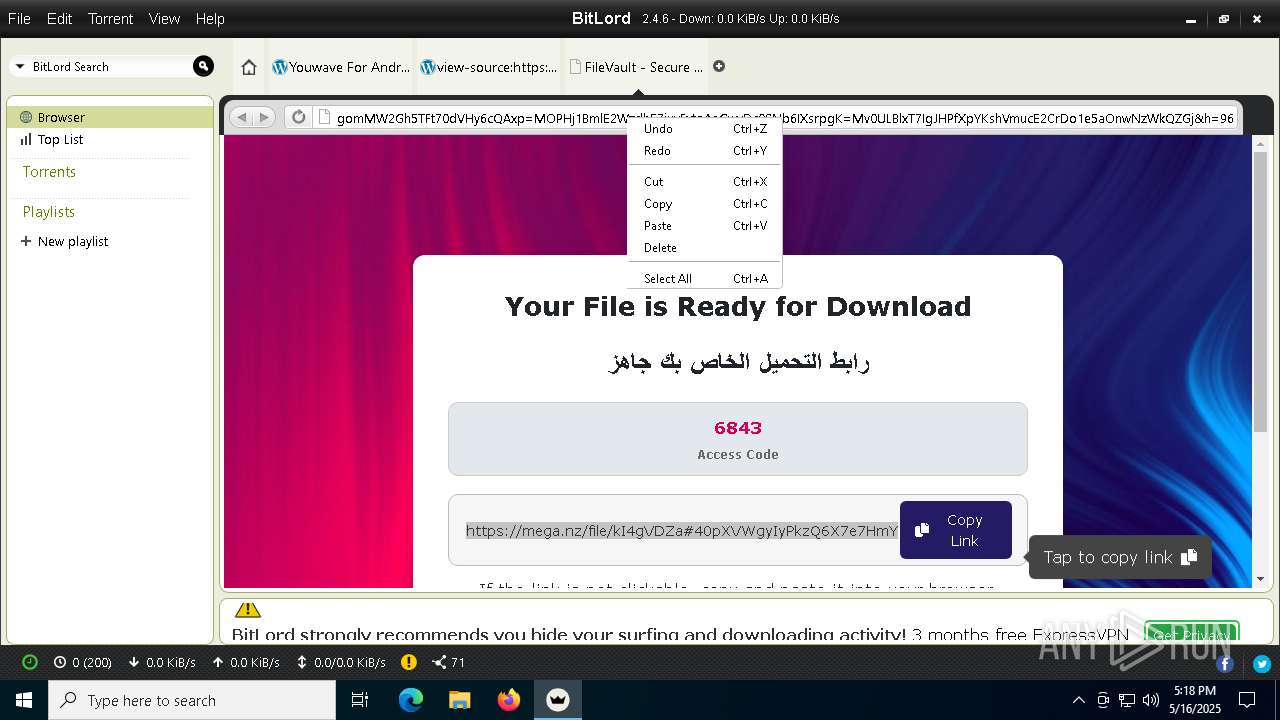Choose Copy from the context menu

(x=705, y=204)
